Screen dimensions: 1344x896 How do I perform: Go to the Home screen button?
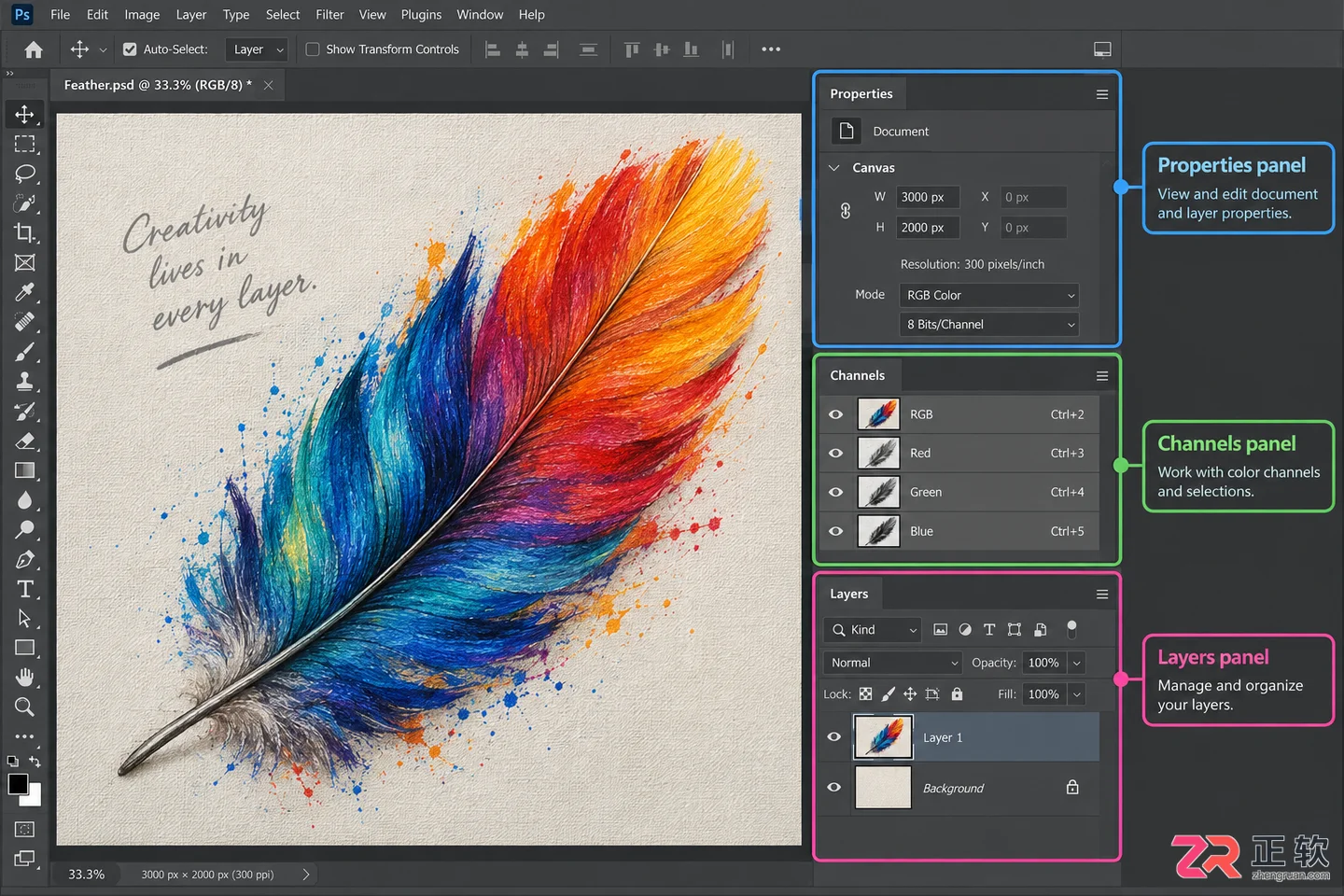(x=34, y=49)
